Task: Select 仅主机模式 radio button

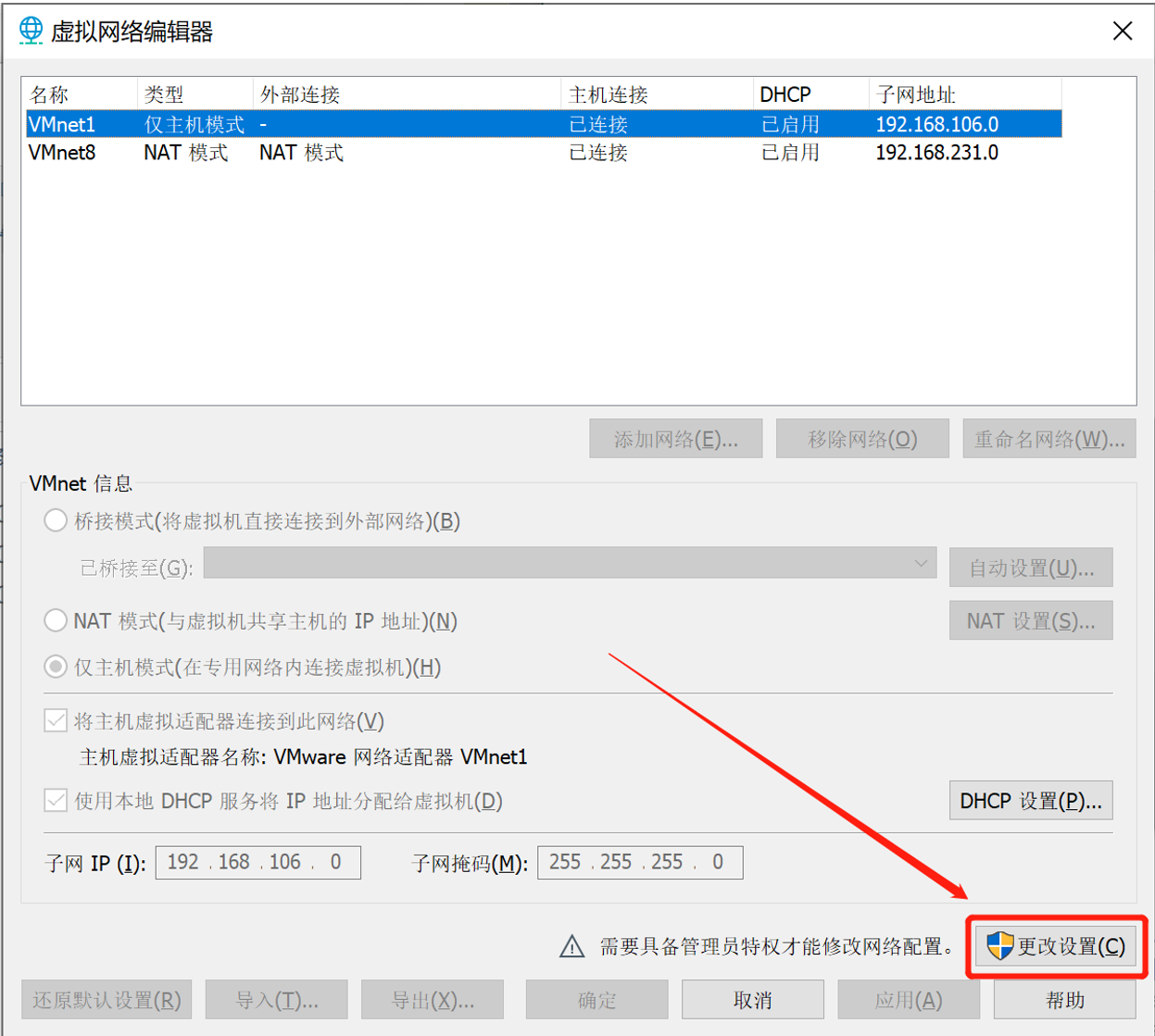Action: coord(56,667)
